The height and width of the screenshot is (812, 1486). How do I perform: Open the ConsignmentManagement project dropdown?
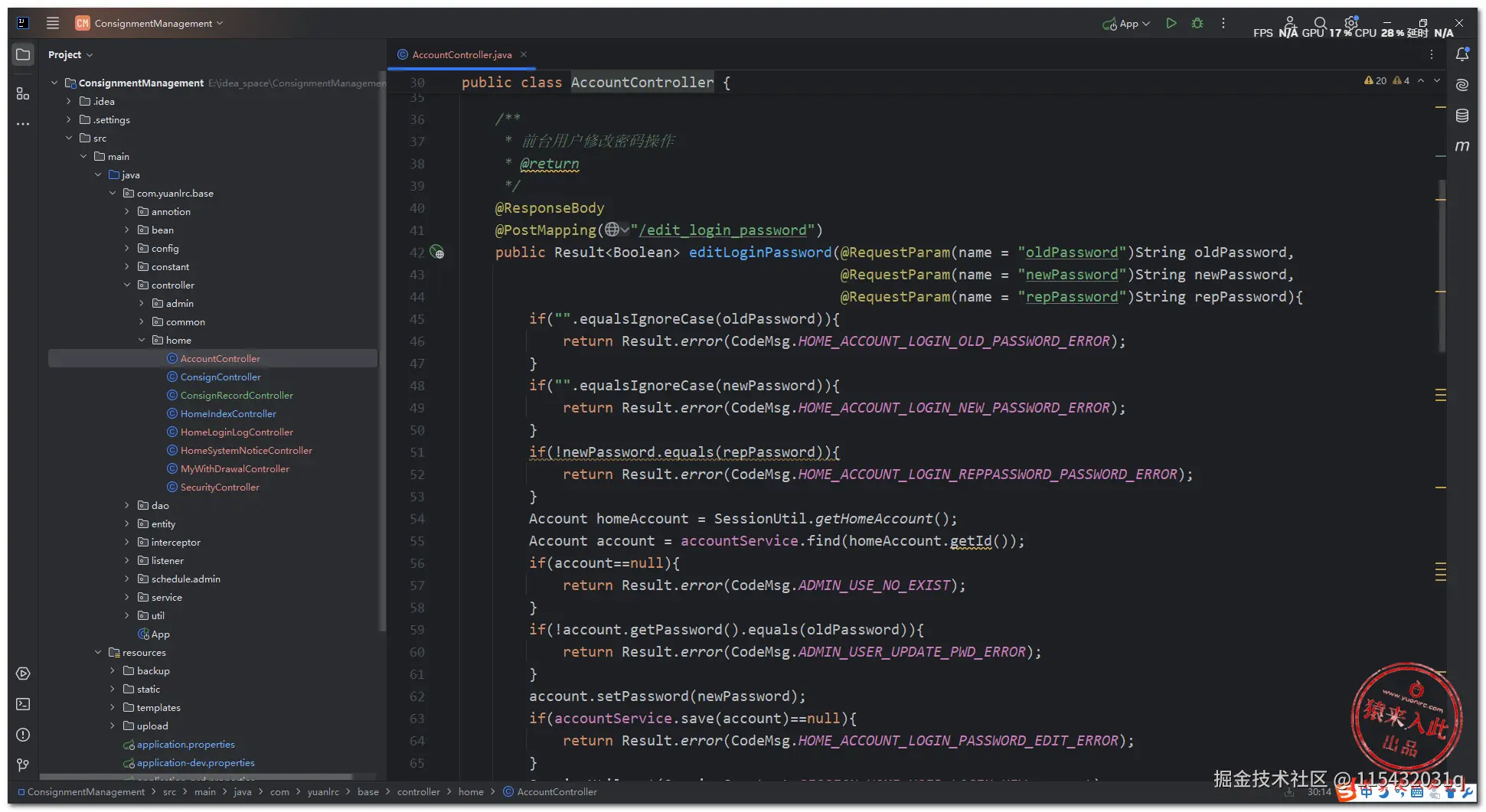[x=149, y=23]
